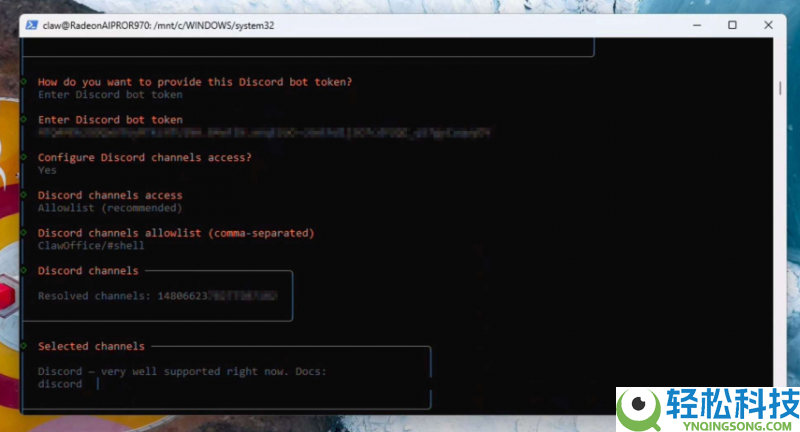The height and width of the screenshot is (432, 800).
Task: Click the blurred Discord bot token value
Action: click(264, 133)
